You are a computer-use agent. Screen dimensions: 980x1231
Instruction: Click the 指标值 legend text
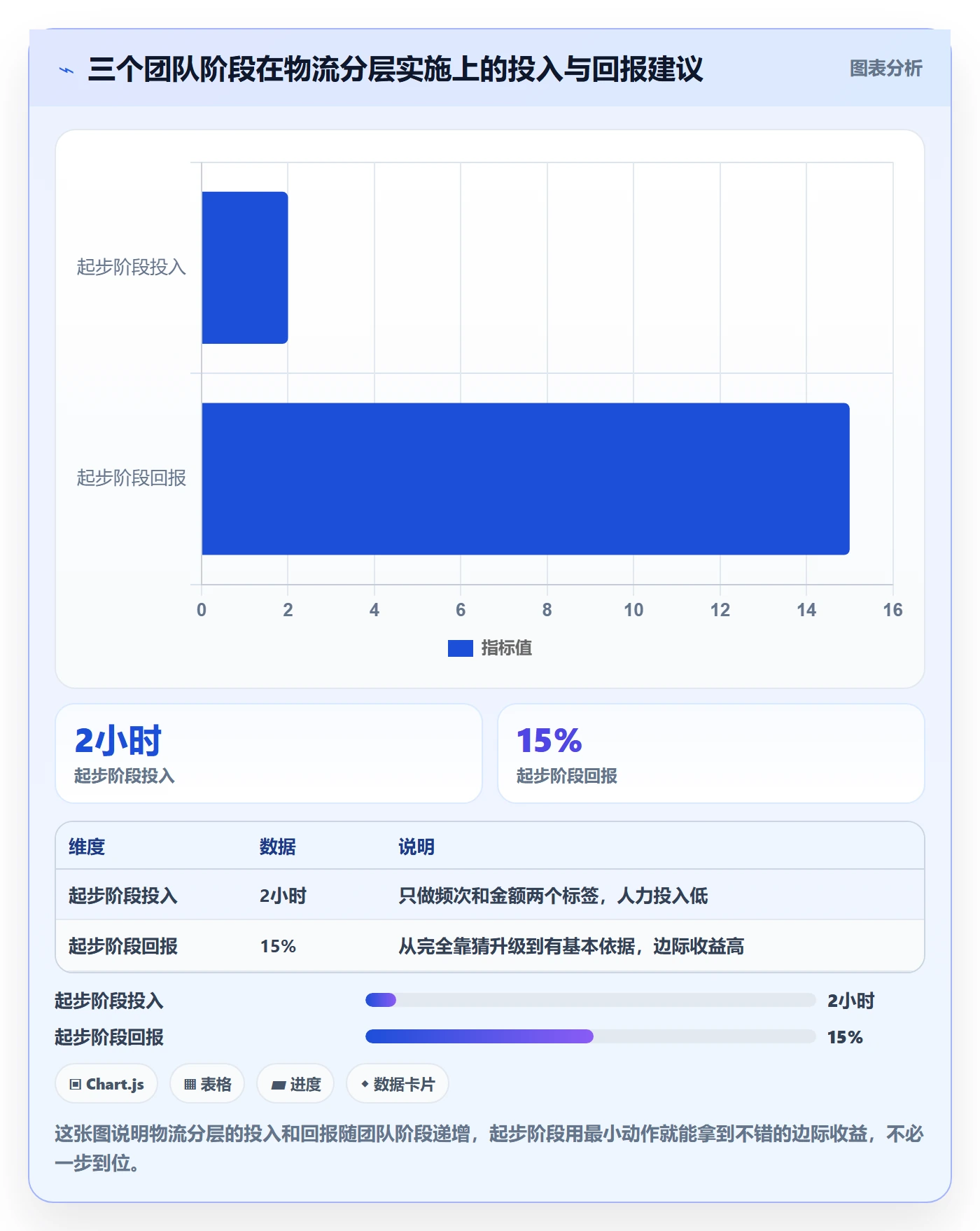pyautogui.click(x=506, y=648)
